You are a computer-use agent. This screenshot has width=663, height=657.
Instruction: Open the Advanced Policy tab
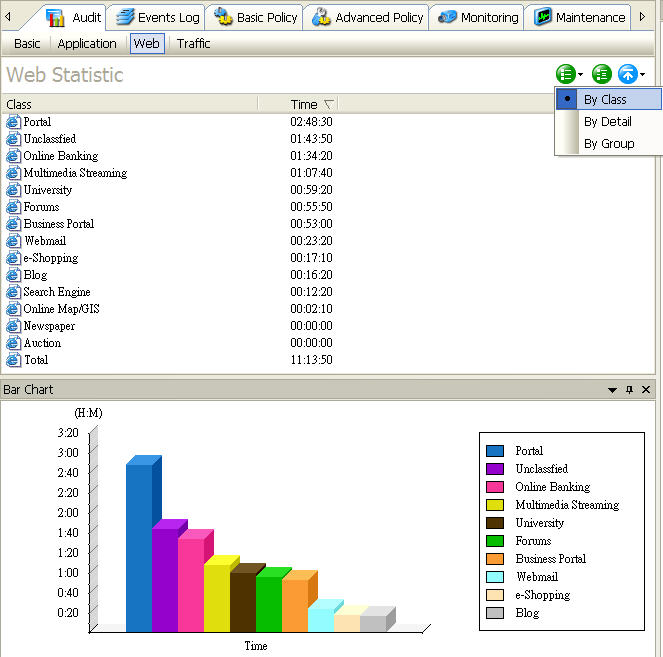click(367, 18)
